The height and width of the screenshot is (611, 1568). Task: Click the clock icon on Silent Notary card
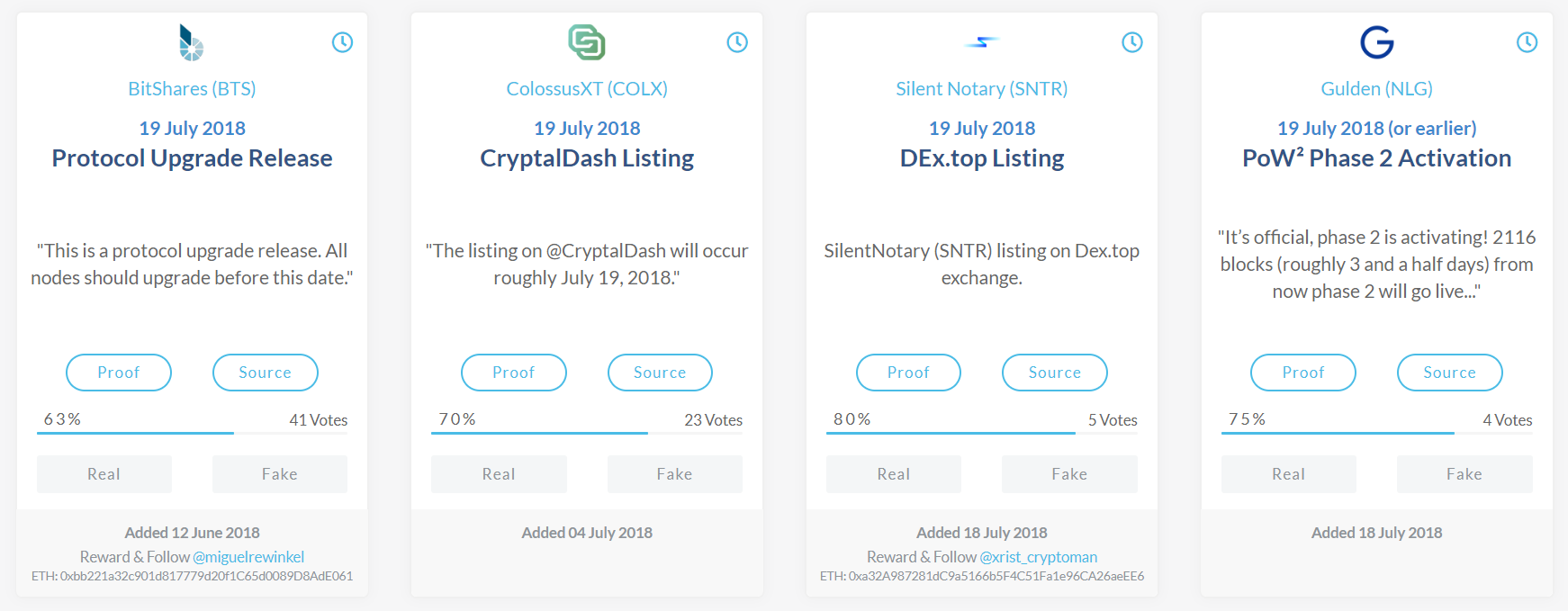[x=1131, y=42]
